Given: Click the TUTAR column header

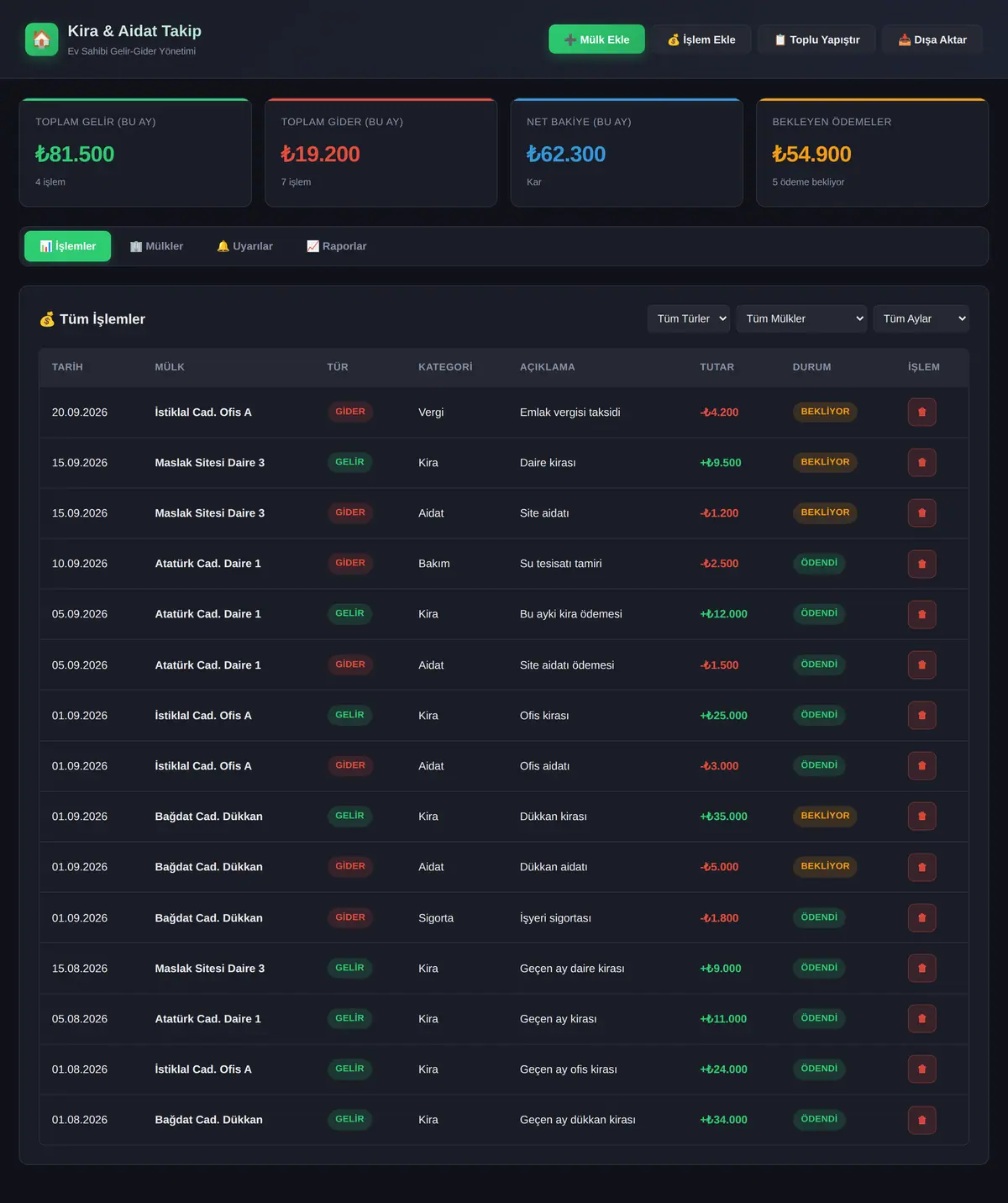Looking at the screenshot, I should 717,367.
